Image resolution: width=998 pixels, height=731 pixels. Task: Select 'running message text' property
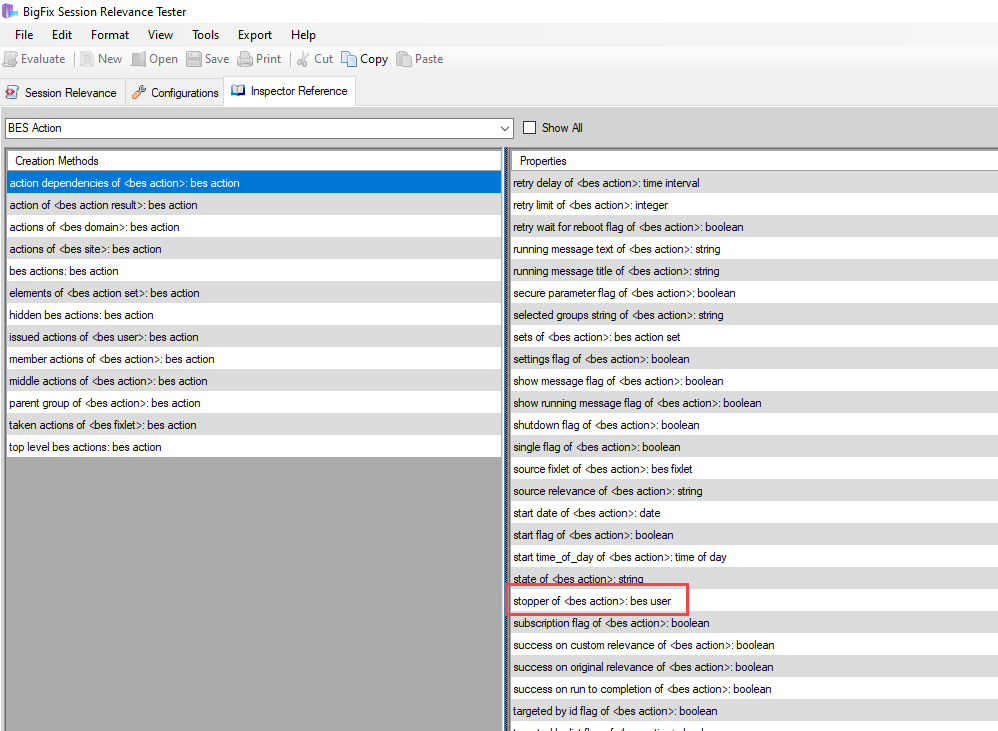pos(755,249)
